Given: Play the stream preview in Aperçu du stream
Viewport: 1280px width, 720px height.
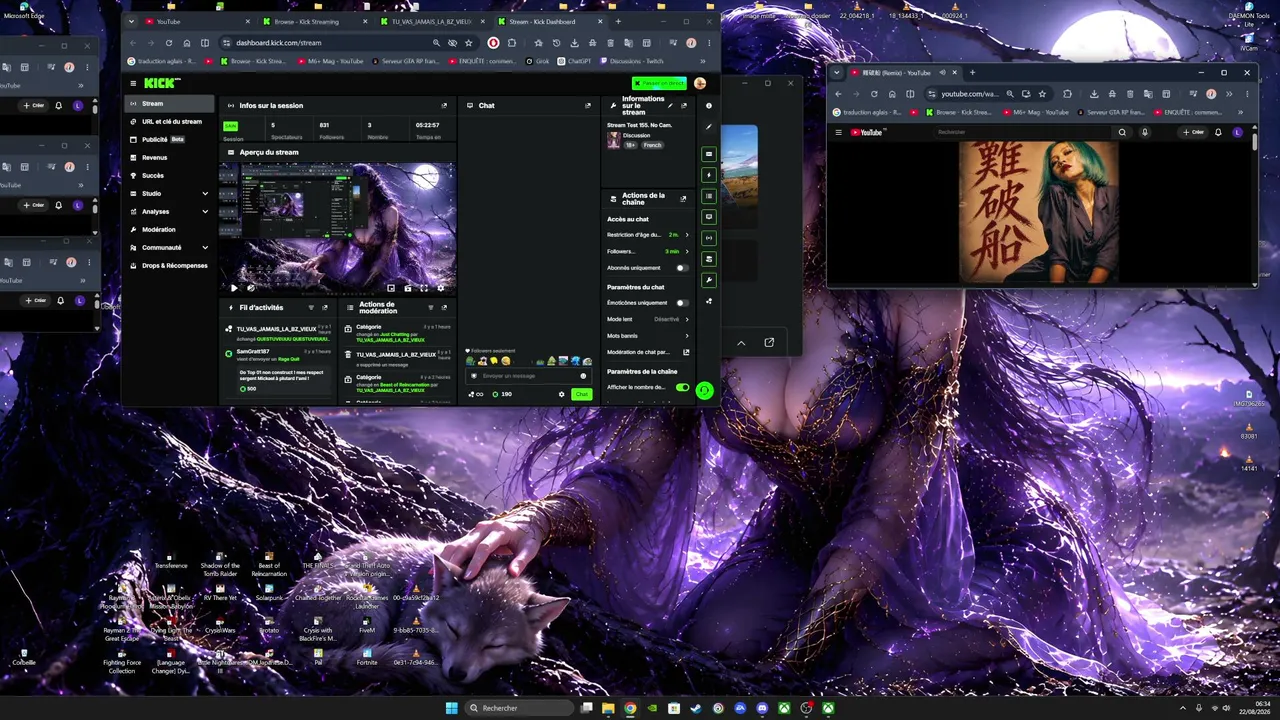Looking at the screenshot, I should [x=234, y=288].
